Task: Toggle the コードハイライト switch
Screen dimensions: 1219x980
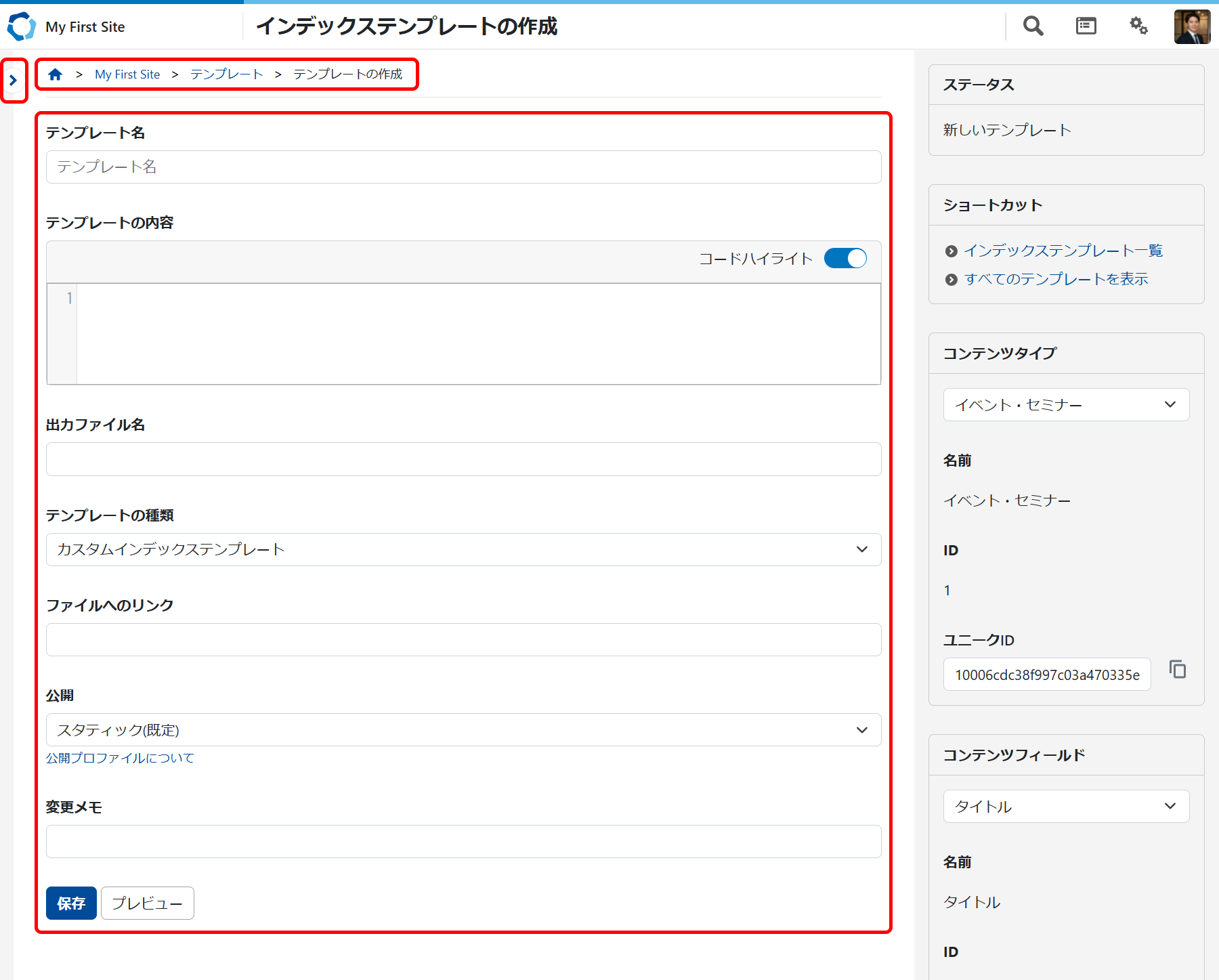Action: click(845, 259)
